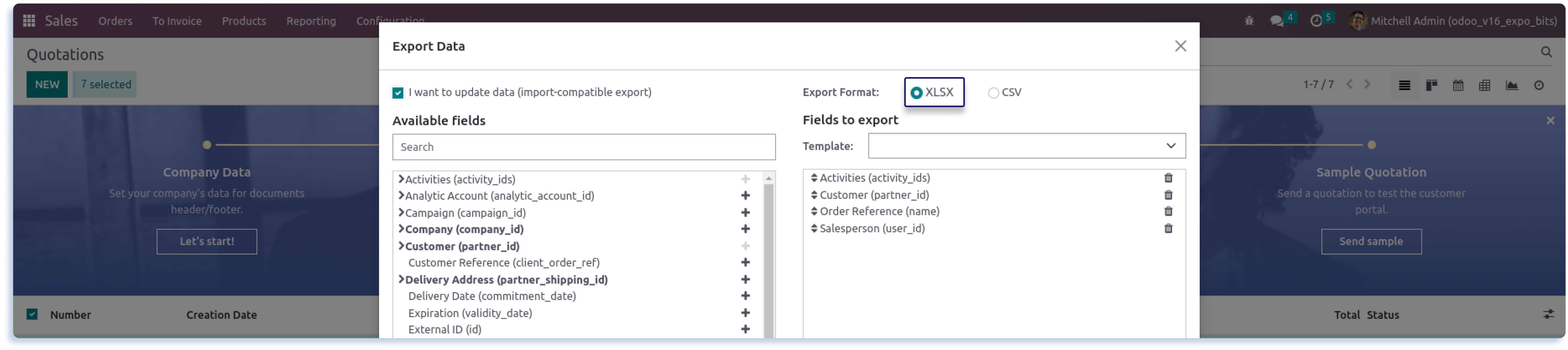Screen dimensions: 1568x350
Task: Open Products menu
Action: (244, 21)
